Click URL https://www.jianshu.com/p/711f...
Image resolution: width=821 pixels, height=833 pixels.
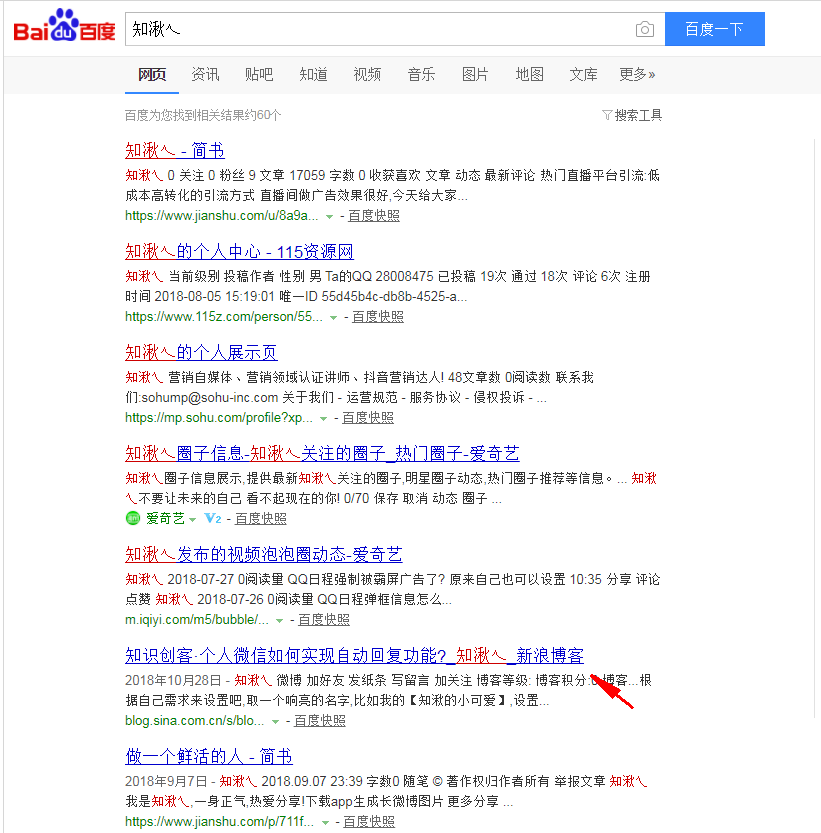(219, 821)
